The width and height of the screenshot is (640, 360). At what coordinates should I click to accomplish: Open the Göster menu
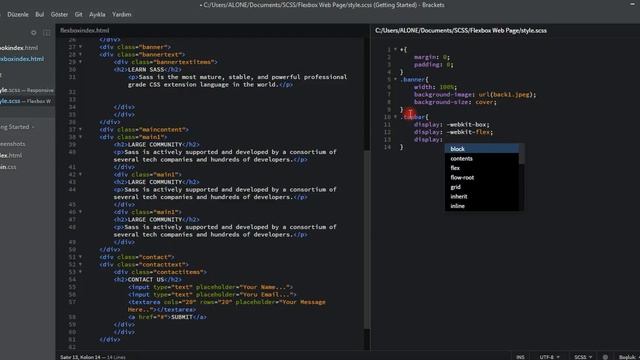(x=59, y=14)
